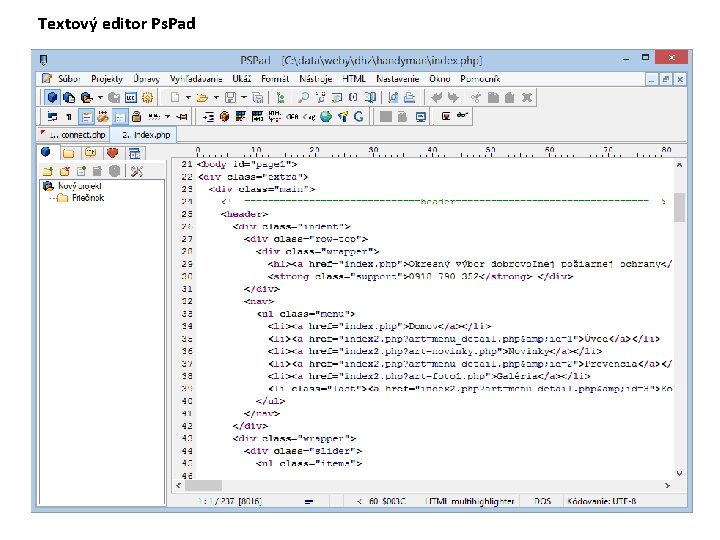Click the DOS line-ending status entry
720x540 pixels.
pos(542,501)
